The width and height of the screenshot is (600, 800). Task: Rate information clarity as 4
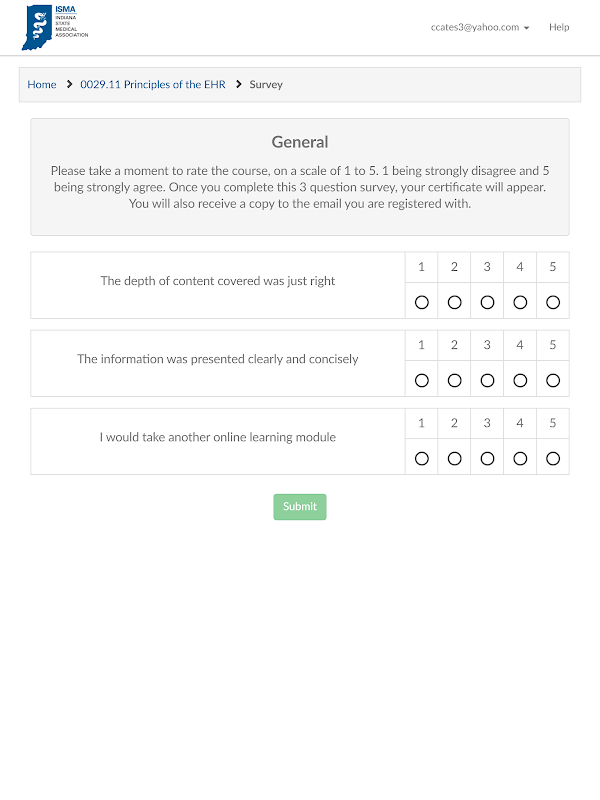520,380
